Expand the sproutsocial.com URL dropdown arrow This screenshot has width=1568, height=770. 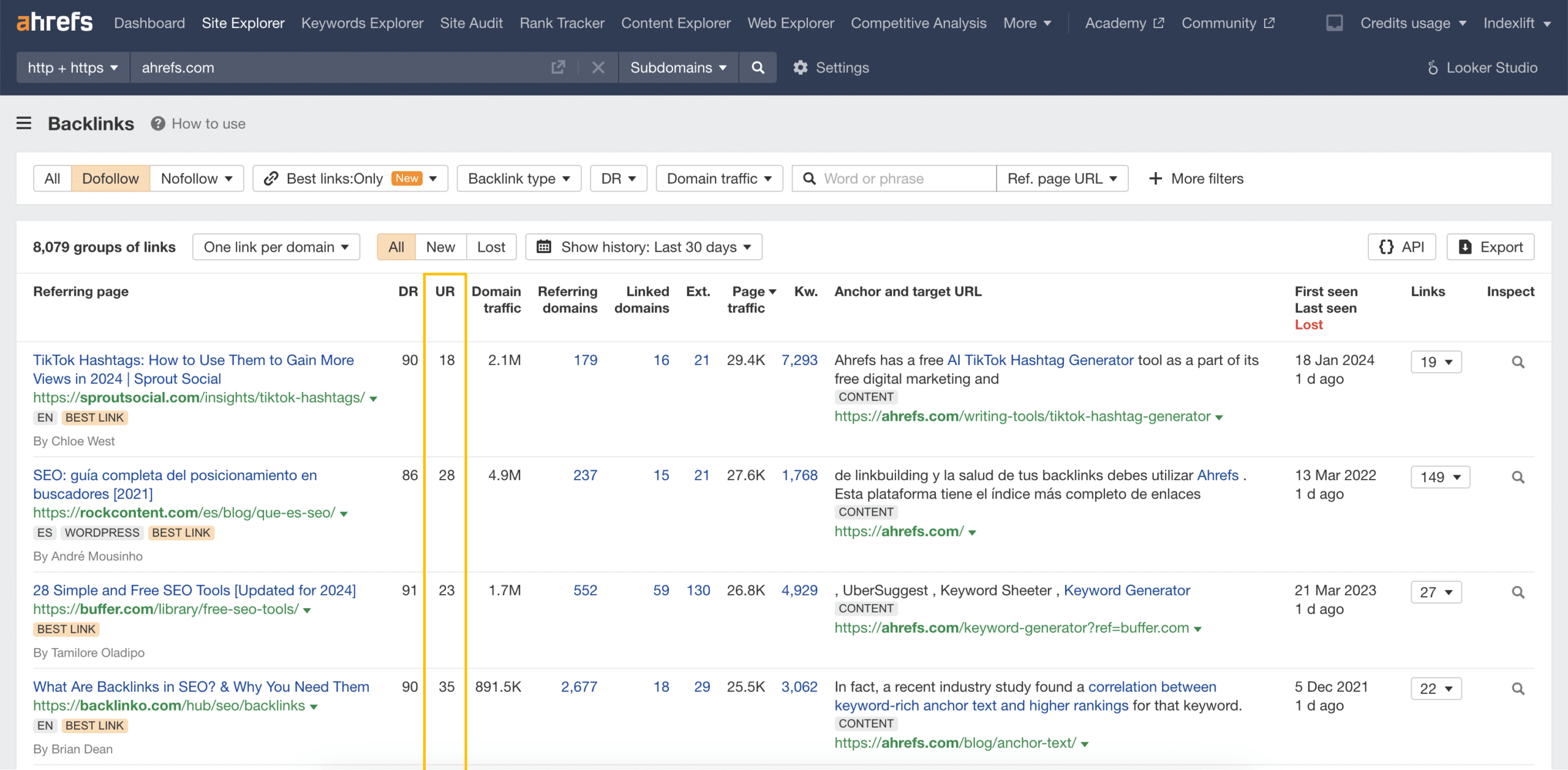point(373,399)
